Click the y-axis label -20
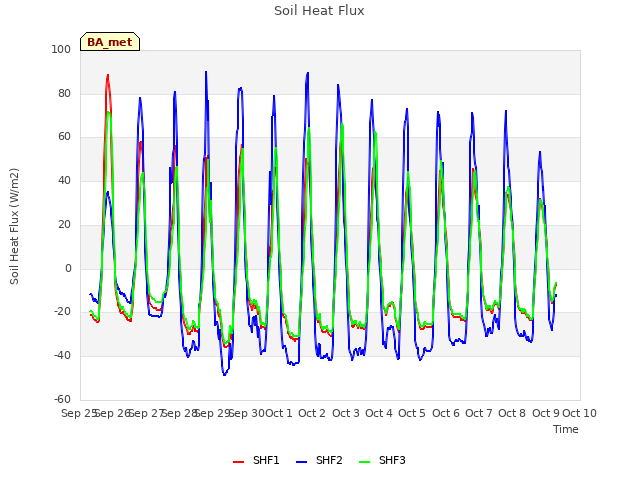The height and width of the screenshot is (480, 640). pyautogui.click(x=62, y=312)
